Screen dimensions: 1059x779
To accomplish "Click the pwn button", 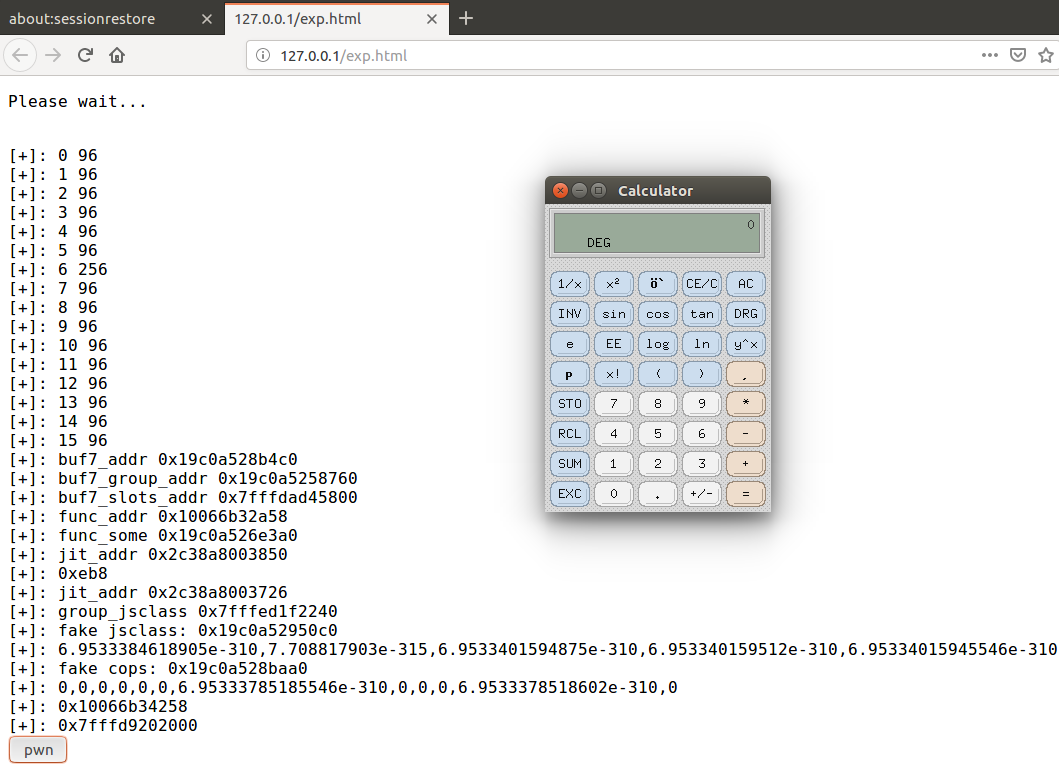I will pyautogui.click(x=38, y=750).
